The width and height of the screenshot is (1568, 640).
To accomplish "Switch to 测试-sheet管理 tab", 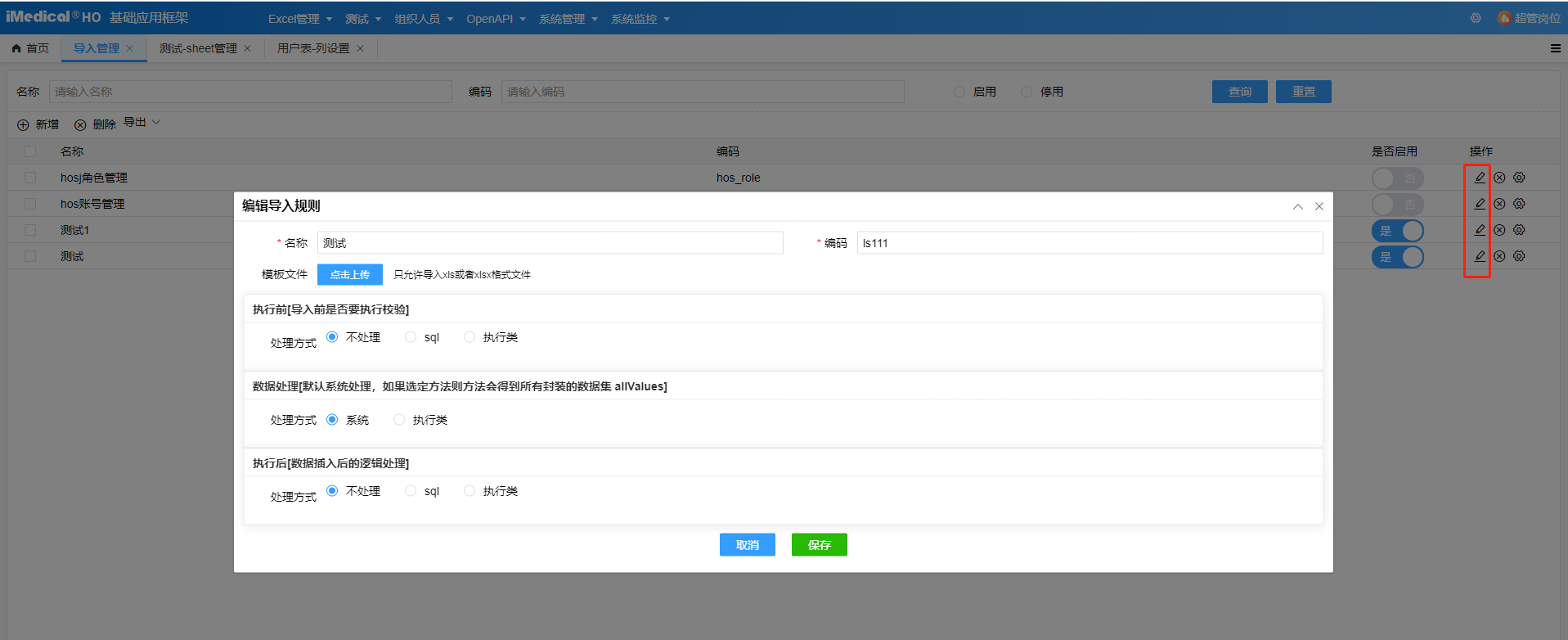I will pyautogui.click(x=198, y=48).
